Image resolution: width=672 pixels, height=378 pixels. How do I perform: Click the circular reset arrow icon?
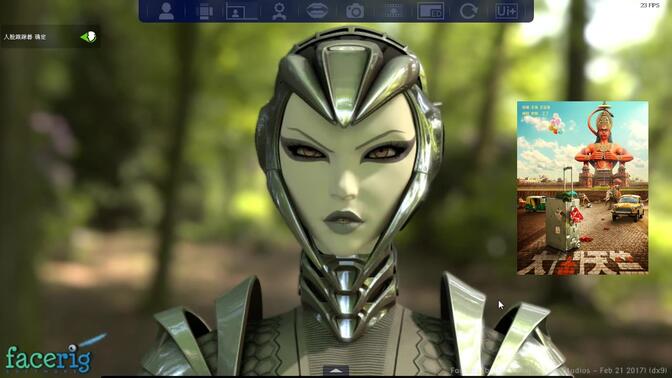point(468,11)
